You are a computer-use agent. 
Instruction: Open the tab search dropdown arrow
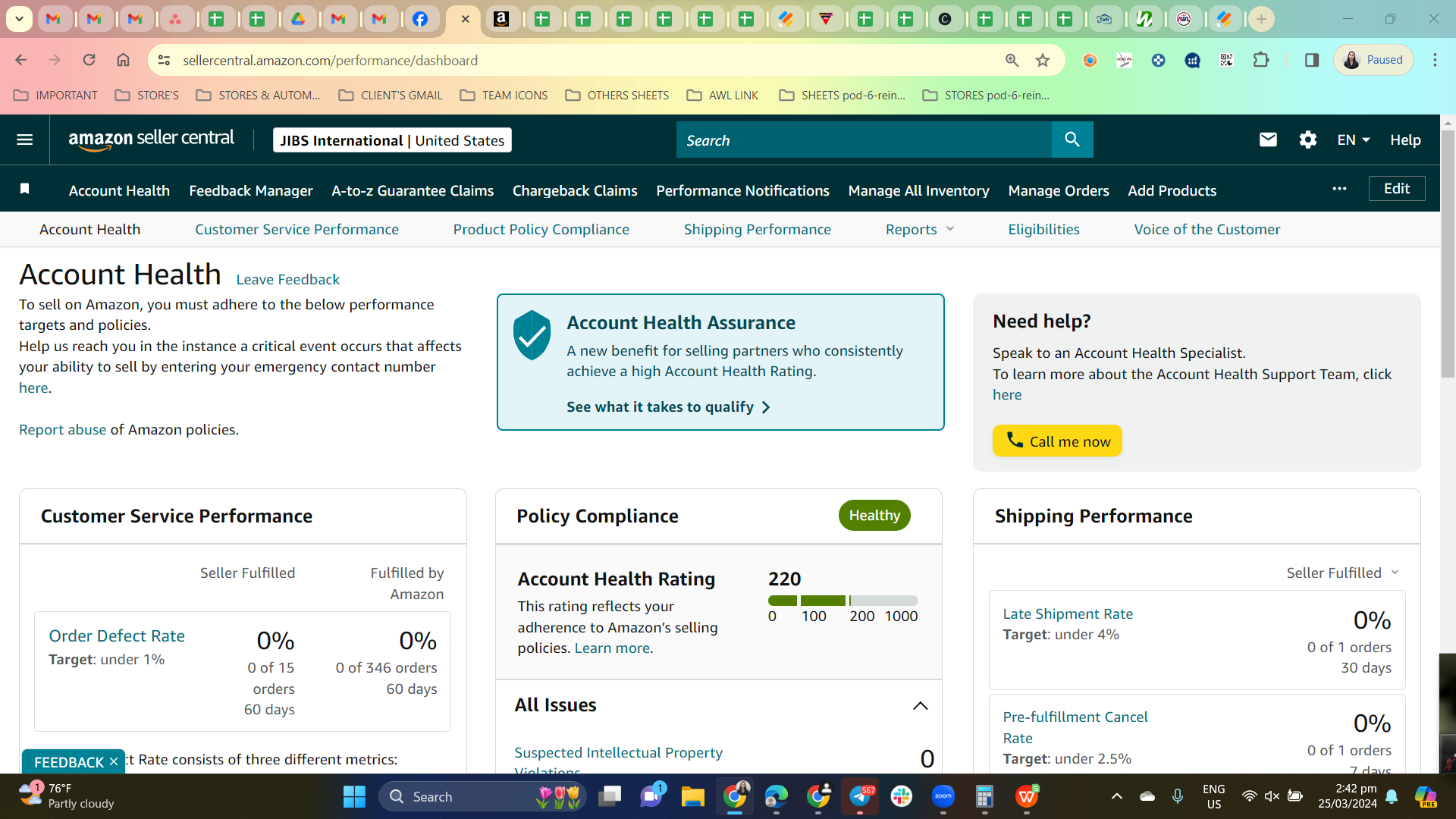(19, 19)
